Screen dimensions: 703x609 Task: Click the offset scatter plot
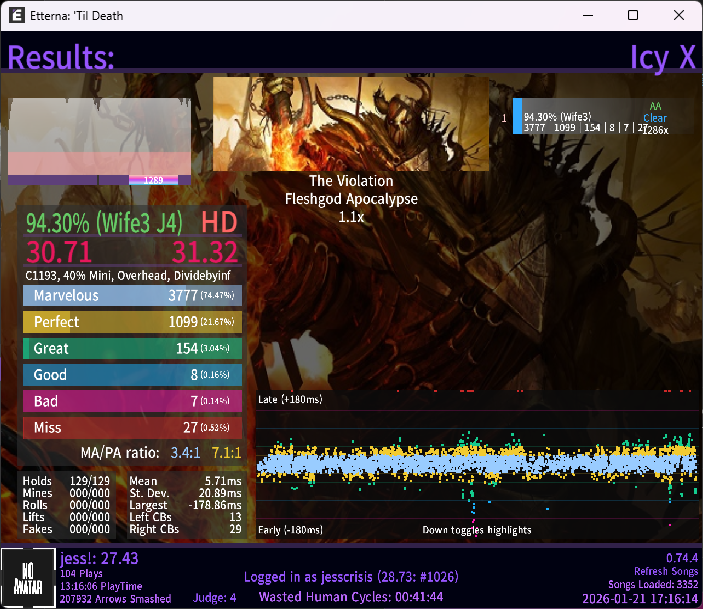[475, 462]
